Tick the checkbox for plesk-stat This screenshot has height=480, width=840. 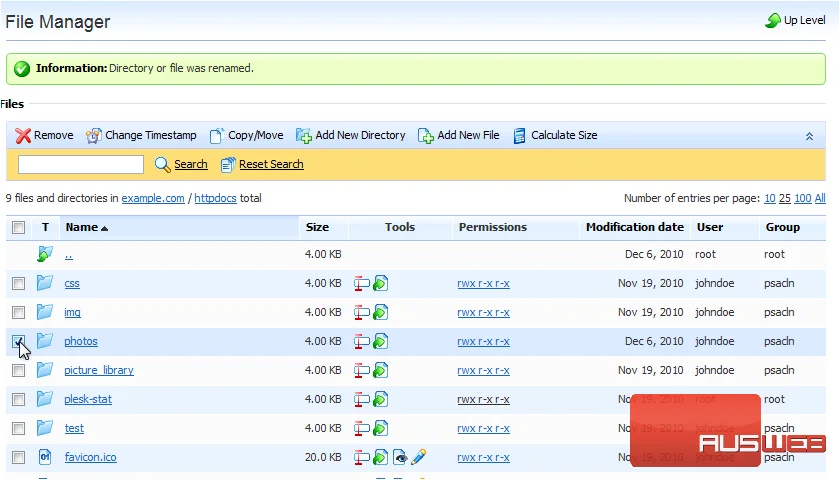click(x=19, y=399)
